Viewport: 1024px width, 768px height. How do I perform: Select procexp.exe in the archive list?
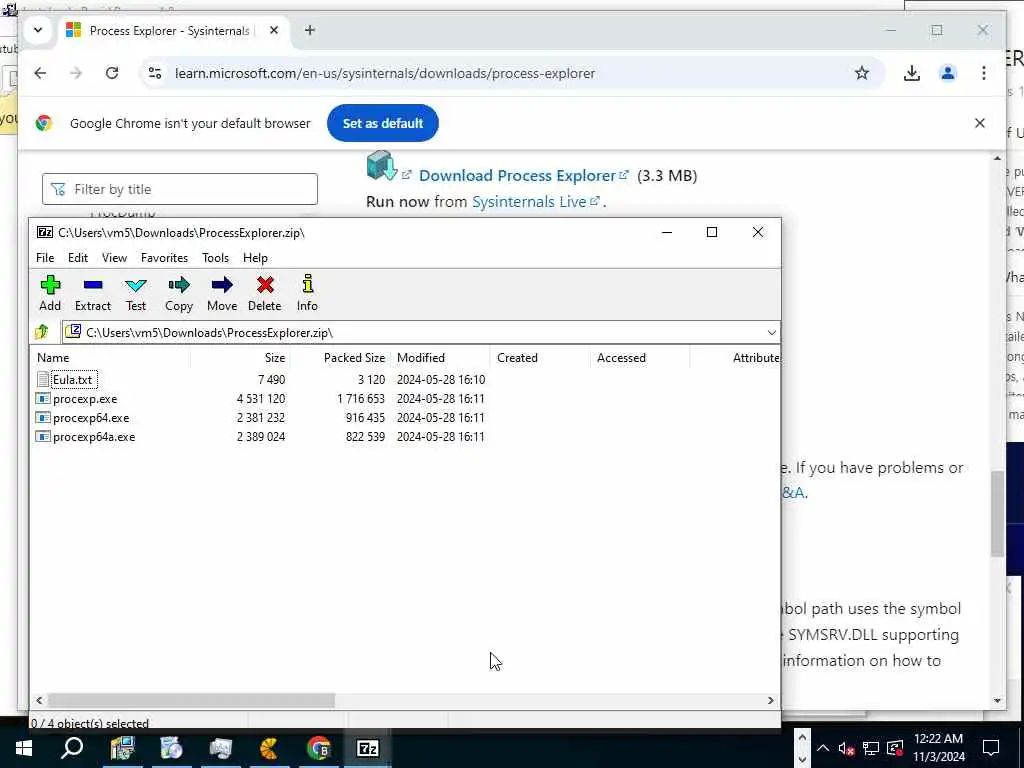(85, 398)
